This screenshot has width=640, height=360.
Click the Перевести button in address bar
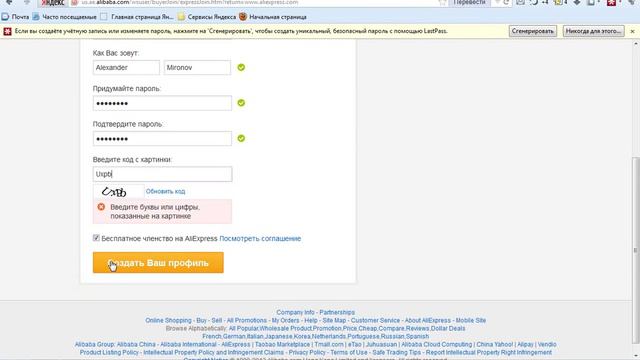coord(470,2)
